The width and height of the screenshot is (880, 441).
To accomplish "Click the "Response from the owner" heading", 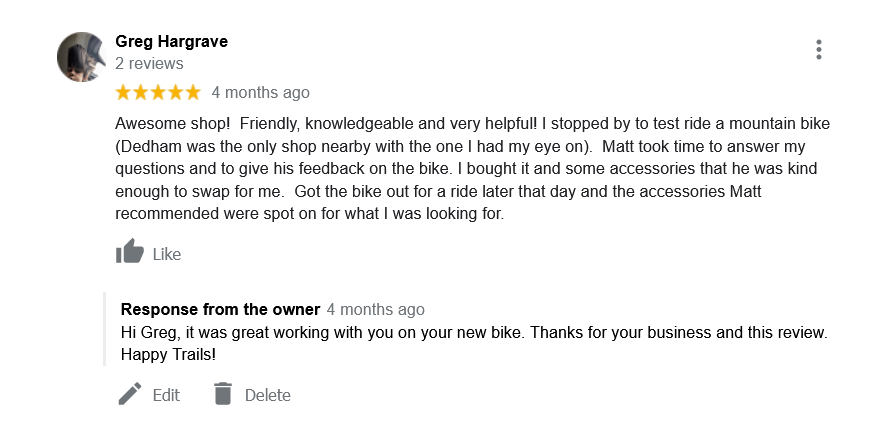I will pyautogui.click(x=220, y=309).
